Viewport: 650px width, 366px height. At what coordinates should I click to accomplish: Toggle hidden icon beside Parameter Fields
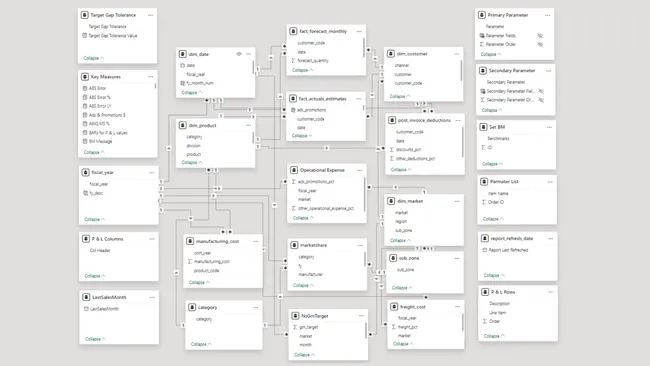pyautogui.click(x=540, y=36)
